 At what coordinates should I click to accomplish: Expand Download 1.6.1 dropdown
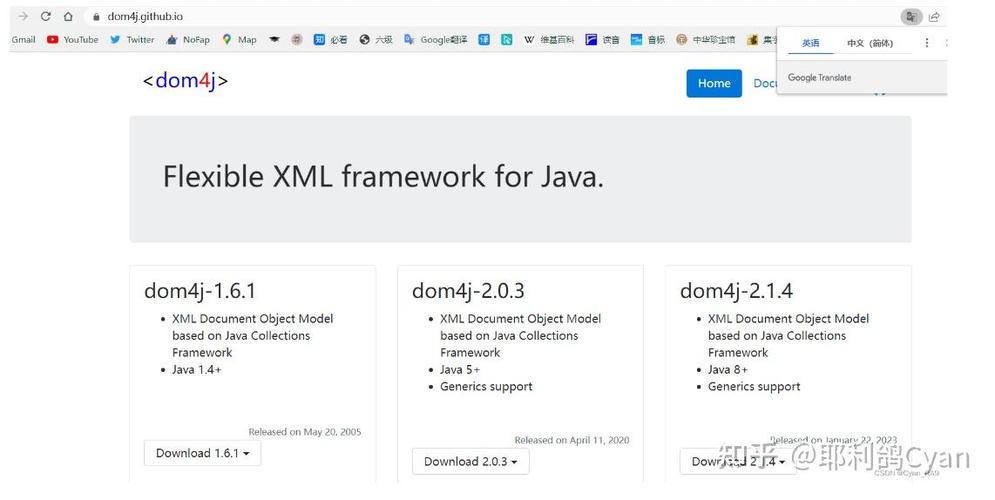(x=202, y=453)
